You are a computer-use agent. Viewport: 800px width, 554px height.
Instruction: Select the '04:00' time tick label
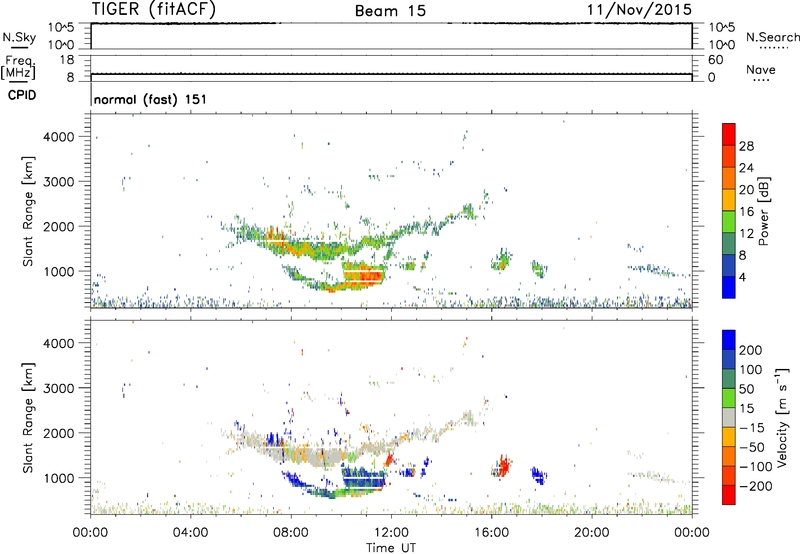coord(190,533)
